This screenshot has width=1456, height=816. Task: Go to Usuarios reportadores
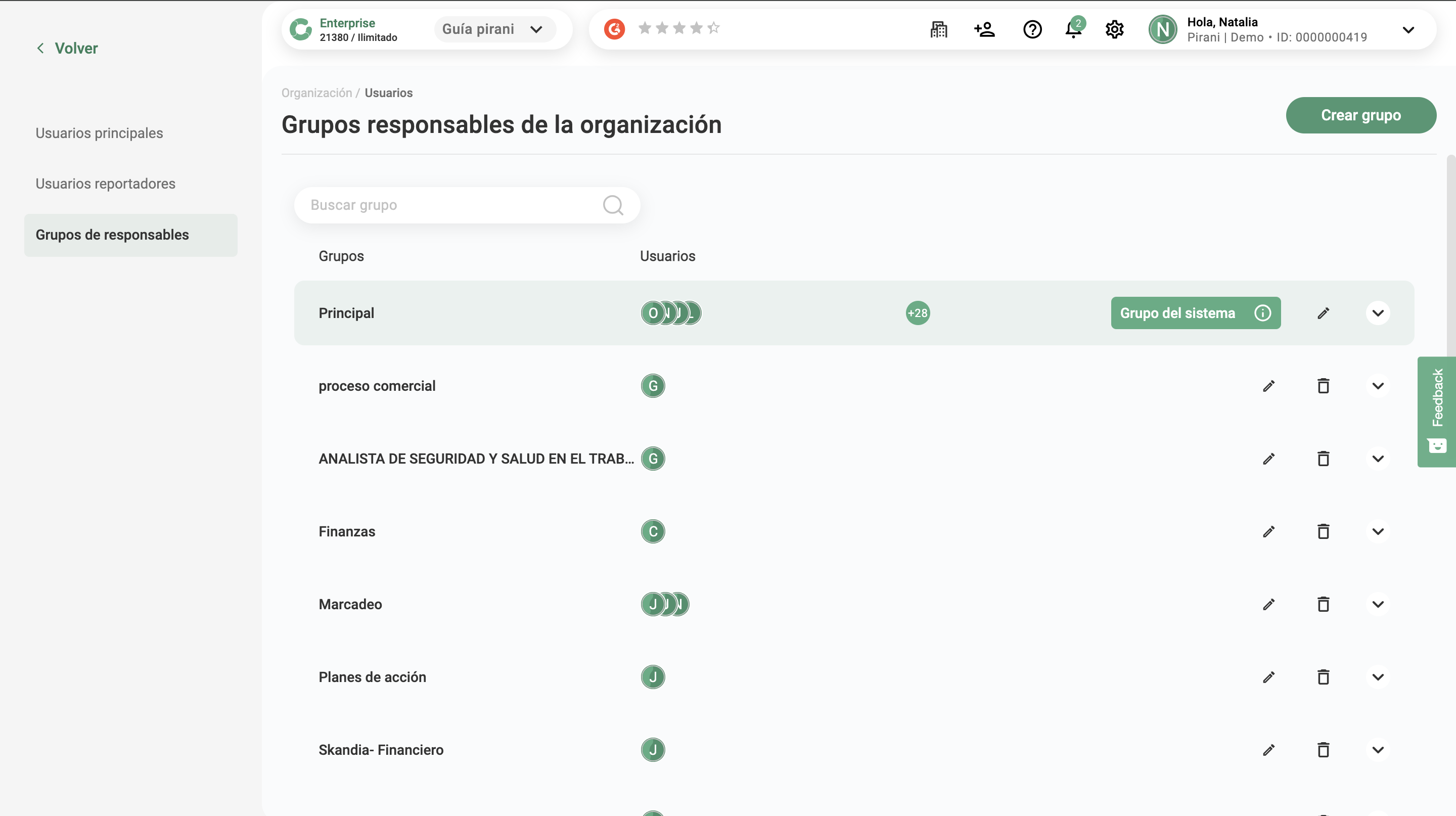coord(105,184)
